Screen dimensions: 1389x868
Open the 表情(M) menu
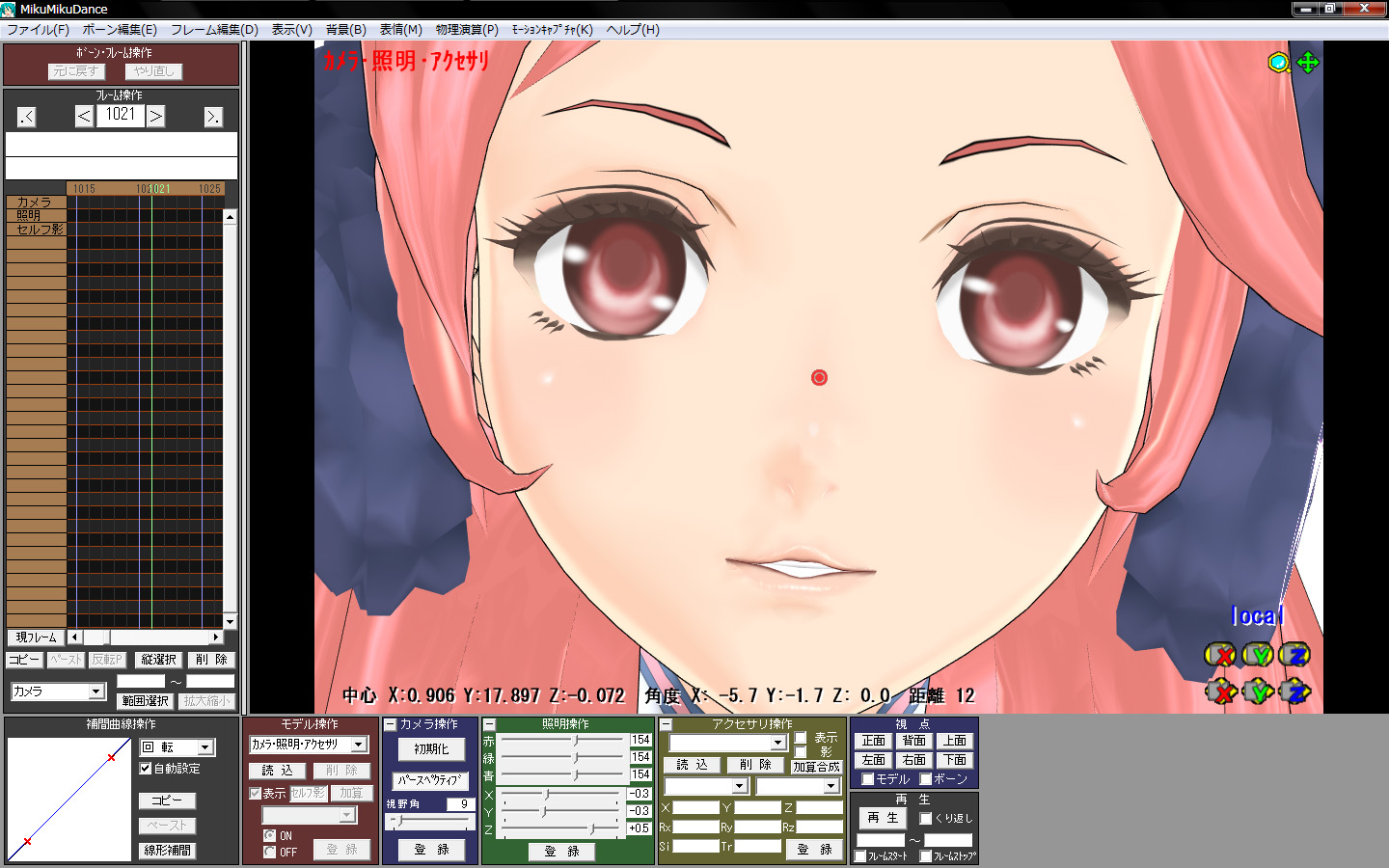click(401, 30)
